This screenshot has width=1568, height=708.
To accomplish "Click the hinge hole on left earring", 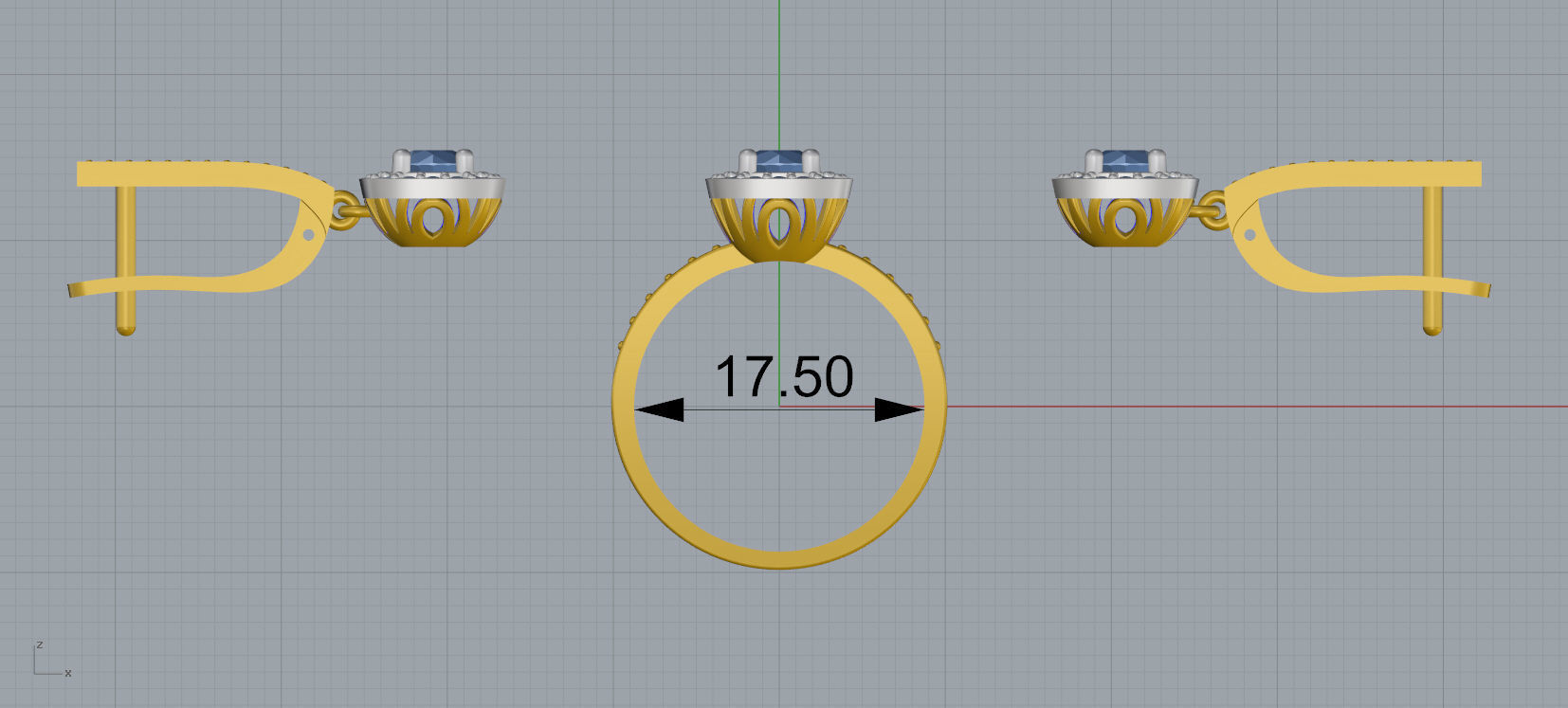I will click(308, 233).
